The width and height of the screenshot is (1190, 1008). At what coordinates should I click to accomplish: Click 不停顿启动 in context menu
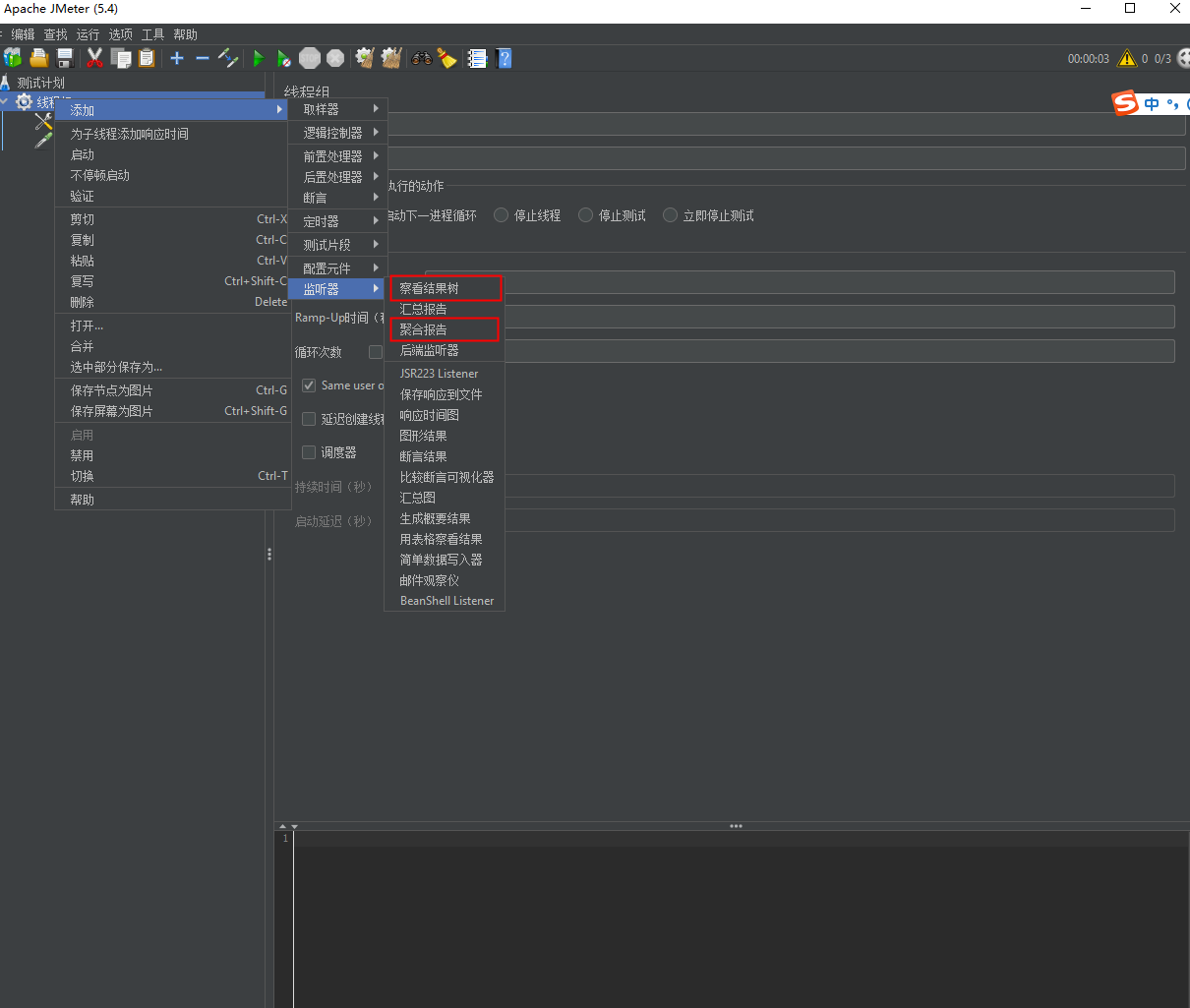point(173,175)
